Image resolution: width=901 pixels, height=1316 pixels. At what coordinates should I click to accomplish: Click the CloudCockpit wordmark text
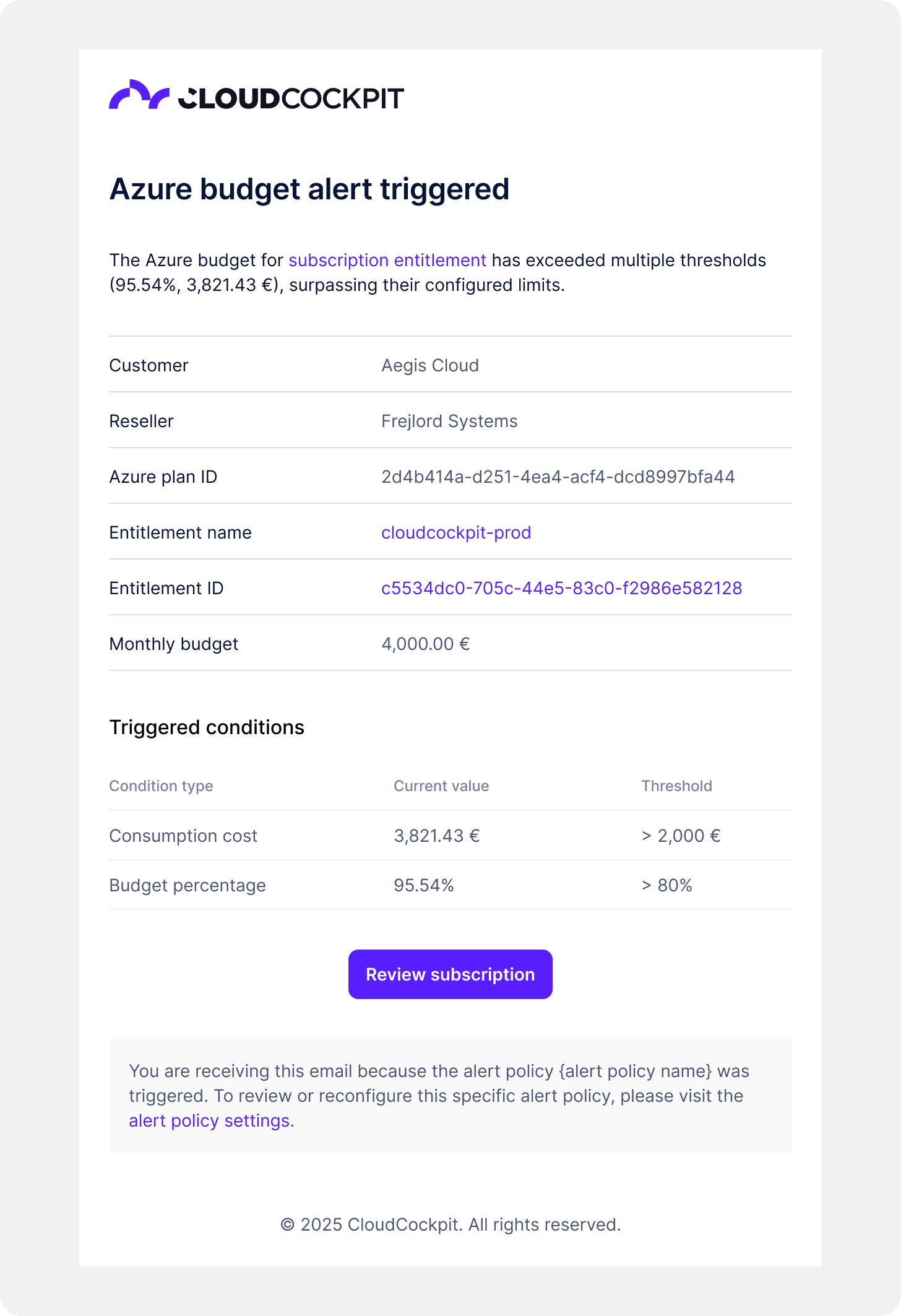click(x=291, y=98)
